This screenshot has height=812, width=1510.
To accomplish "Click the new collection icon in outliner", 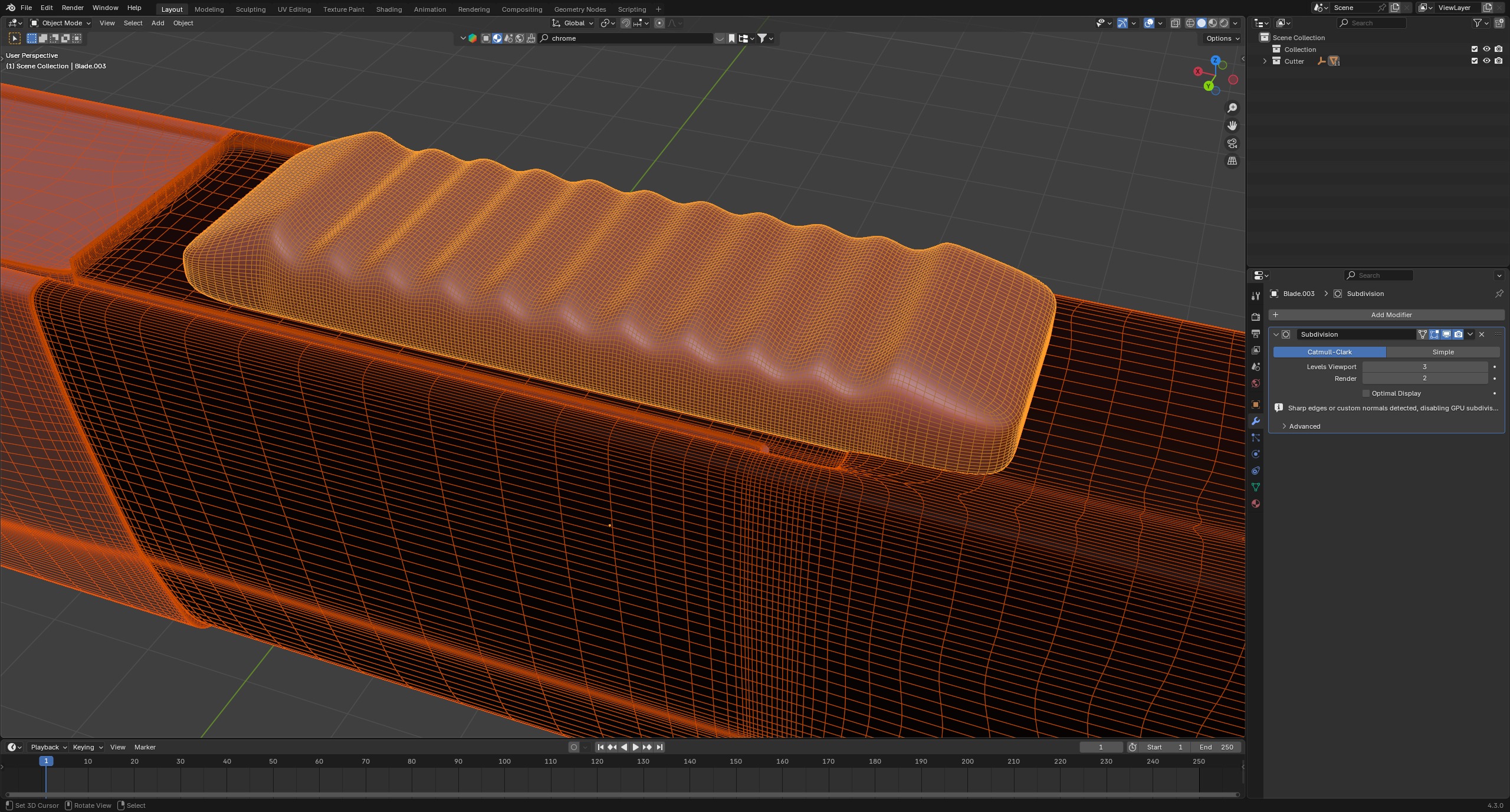I will click(x=1499, y=23).
